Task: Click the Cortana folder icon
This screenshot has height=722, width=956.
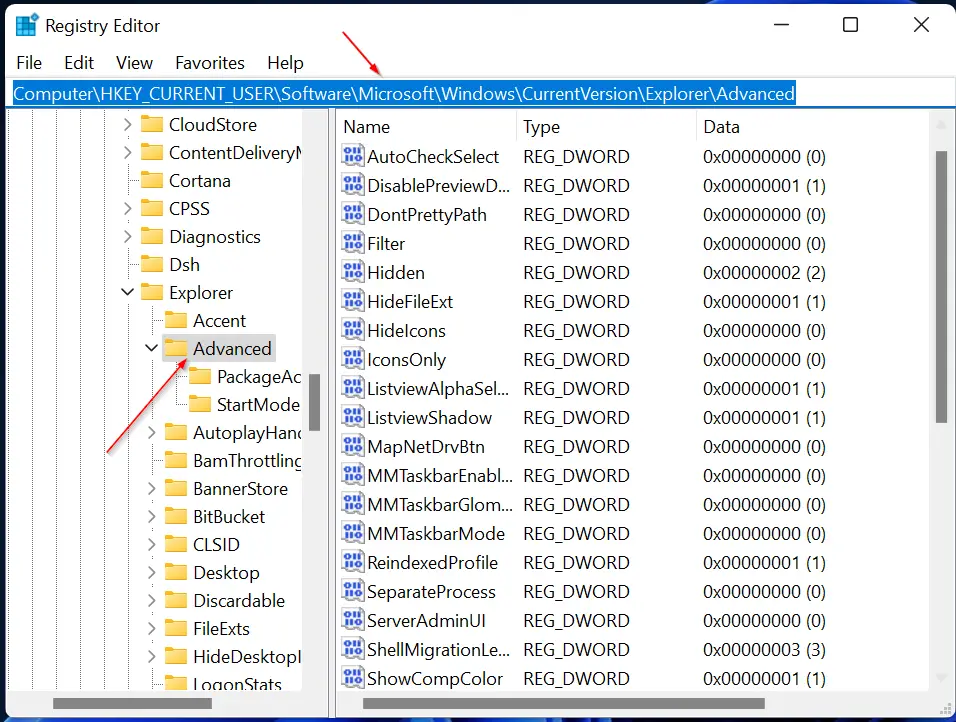Action: pos(152,180)
